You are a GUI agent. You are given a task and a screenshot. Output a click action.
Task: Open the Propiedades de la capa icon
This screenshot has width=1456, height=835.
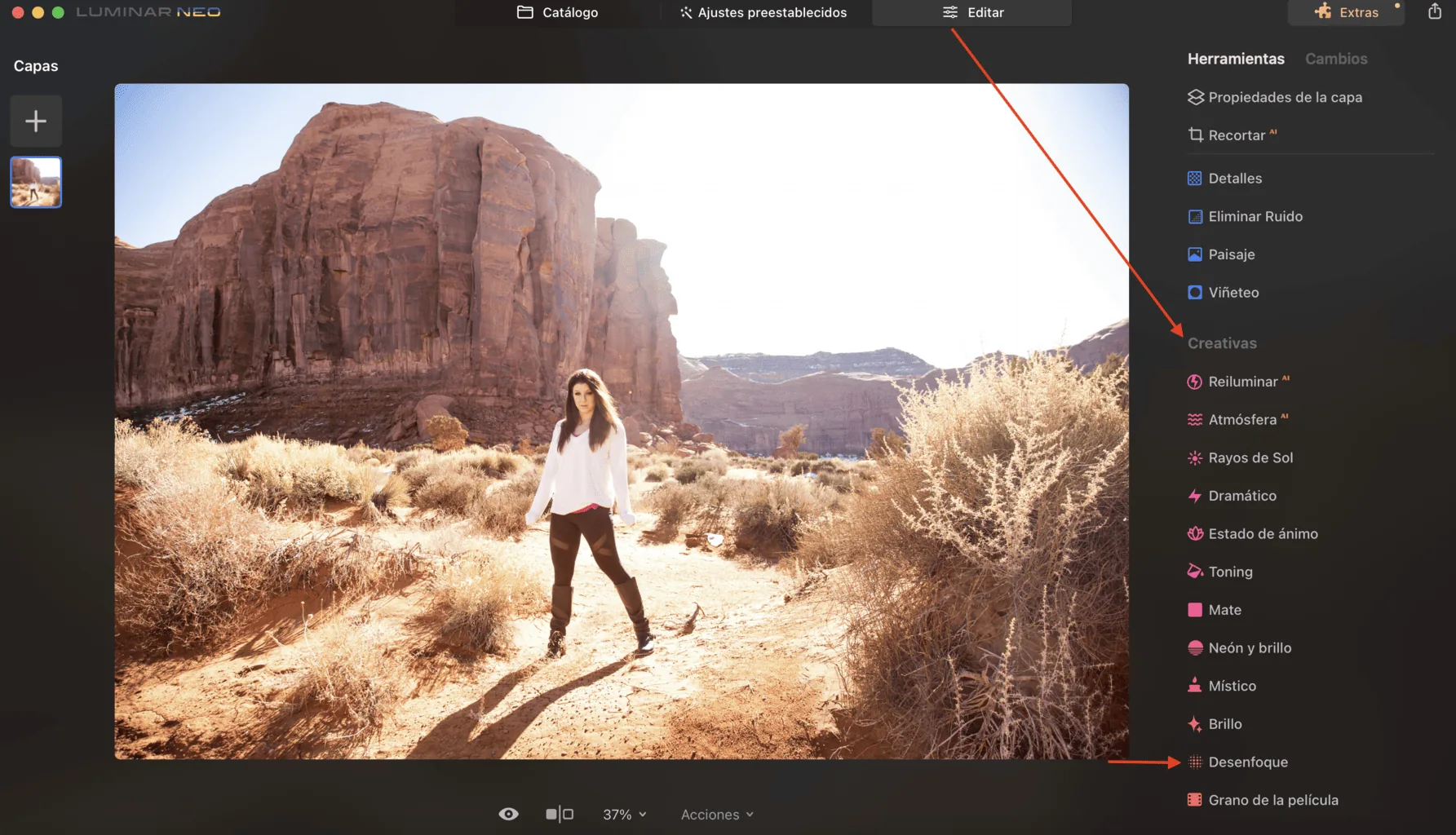1195,97
